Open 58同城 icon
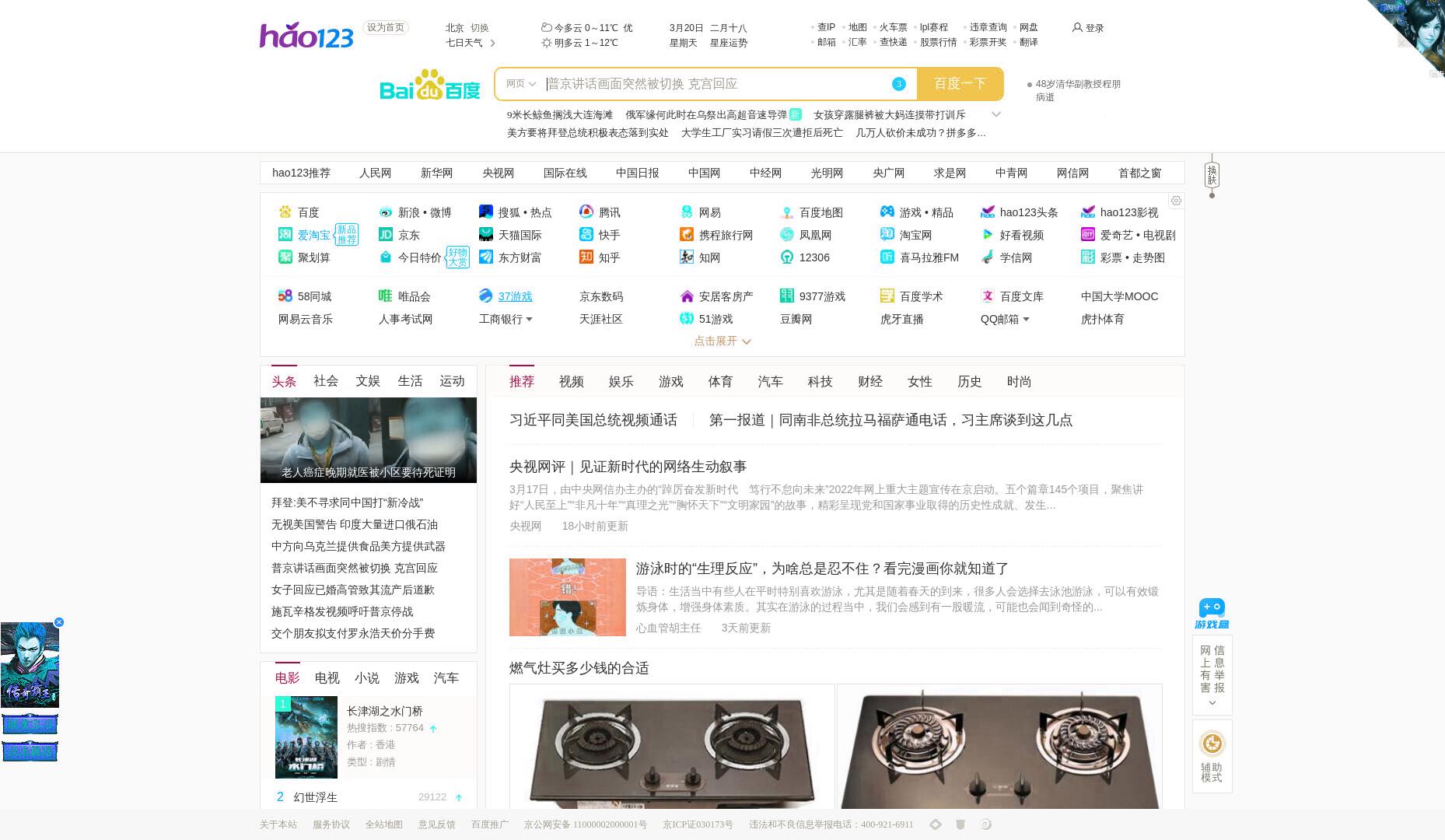The height and width of the screenshot is (840, 1445). (285, 296)
